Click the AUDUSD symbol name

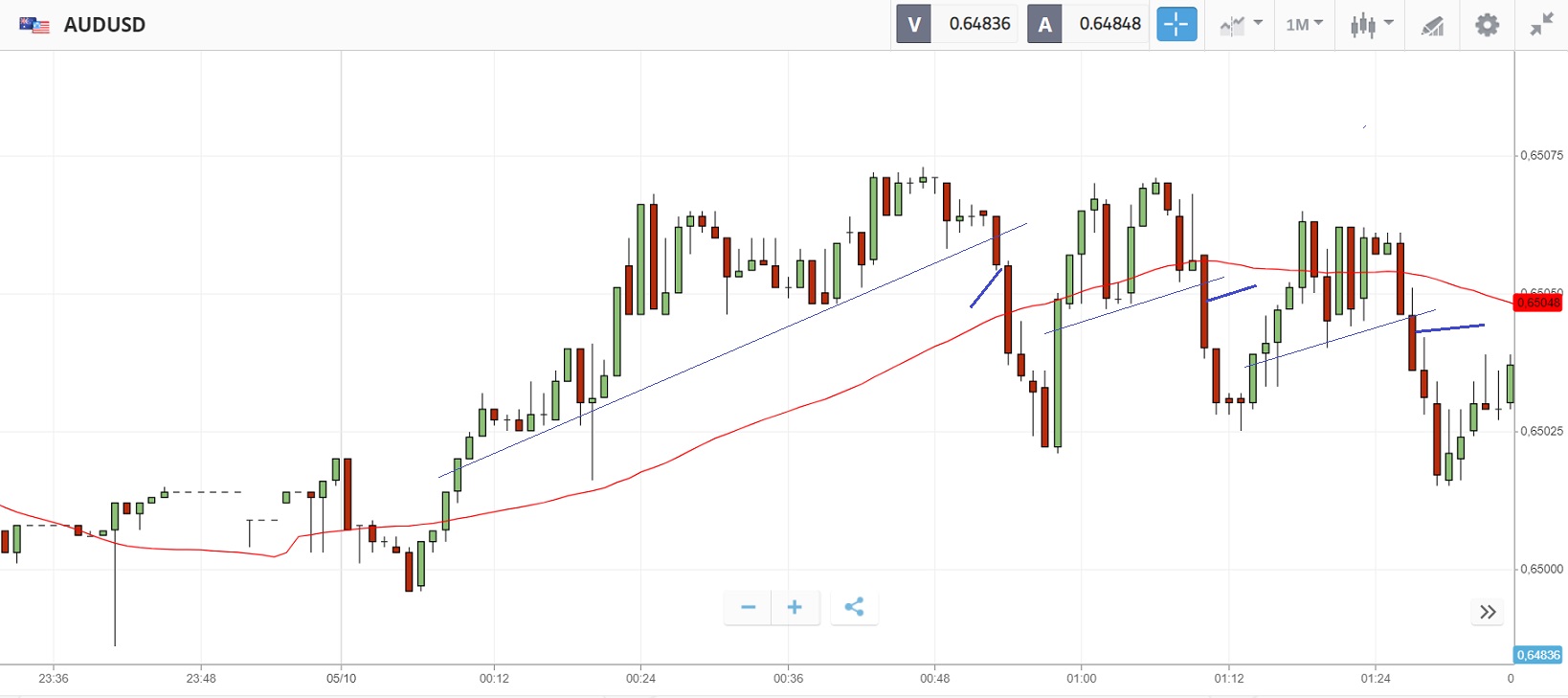coord(104,25)
